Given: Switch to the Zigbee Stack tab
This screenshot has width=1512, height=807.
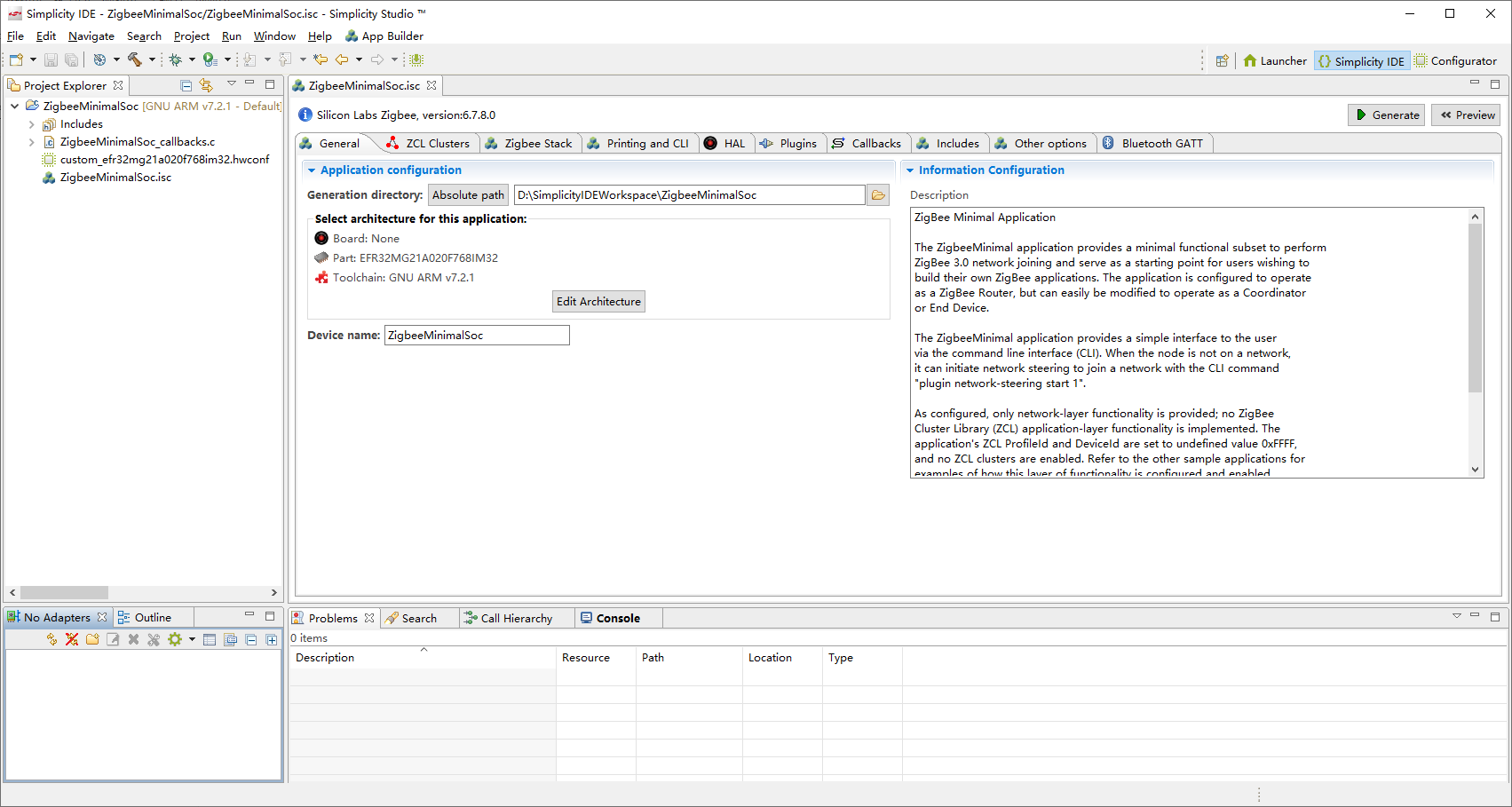Looking at the screenshot, I should pos(529,144).
